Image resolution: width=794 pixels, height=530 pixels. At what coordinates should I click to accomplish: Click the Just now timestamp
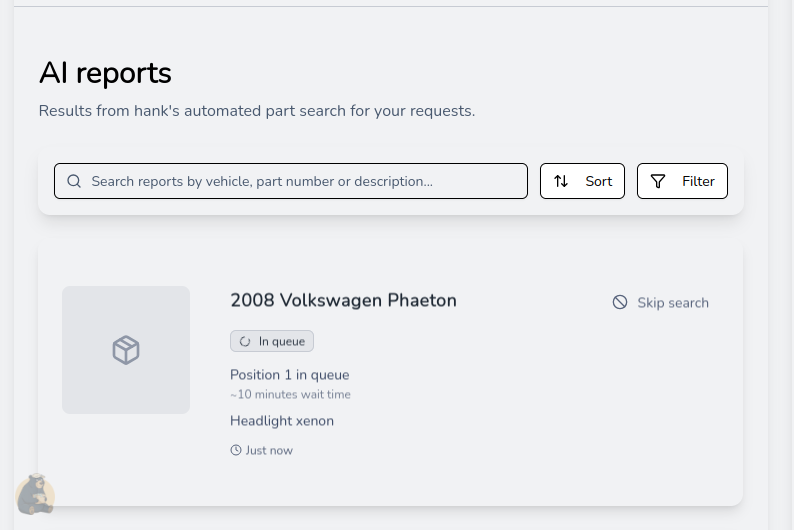tap(269, 450)
